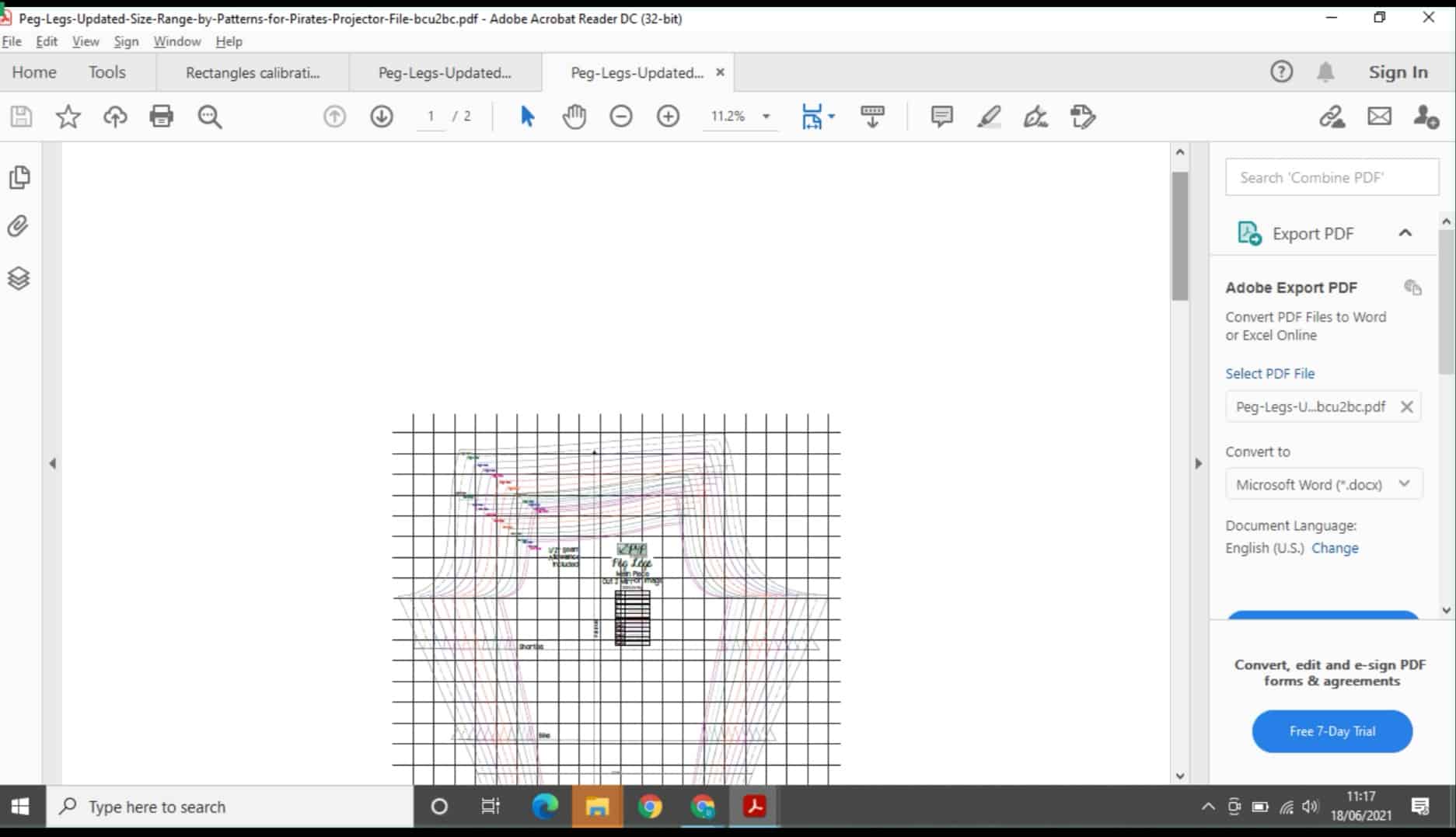Click the Search 'Combine PDF' field
1456x837 pixels.
click(1332, 177)
